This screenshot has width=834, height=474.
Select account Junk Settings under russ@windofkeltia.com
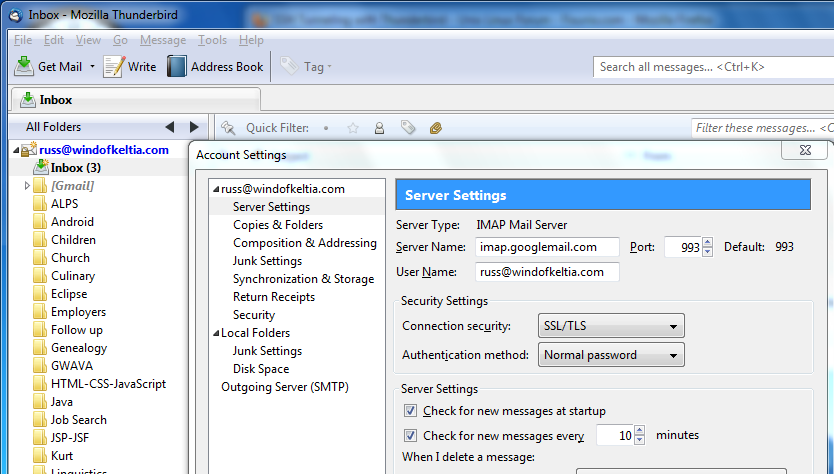pos(267,261)
